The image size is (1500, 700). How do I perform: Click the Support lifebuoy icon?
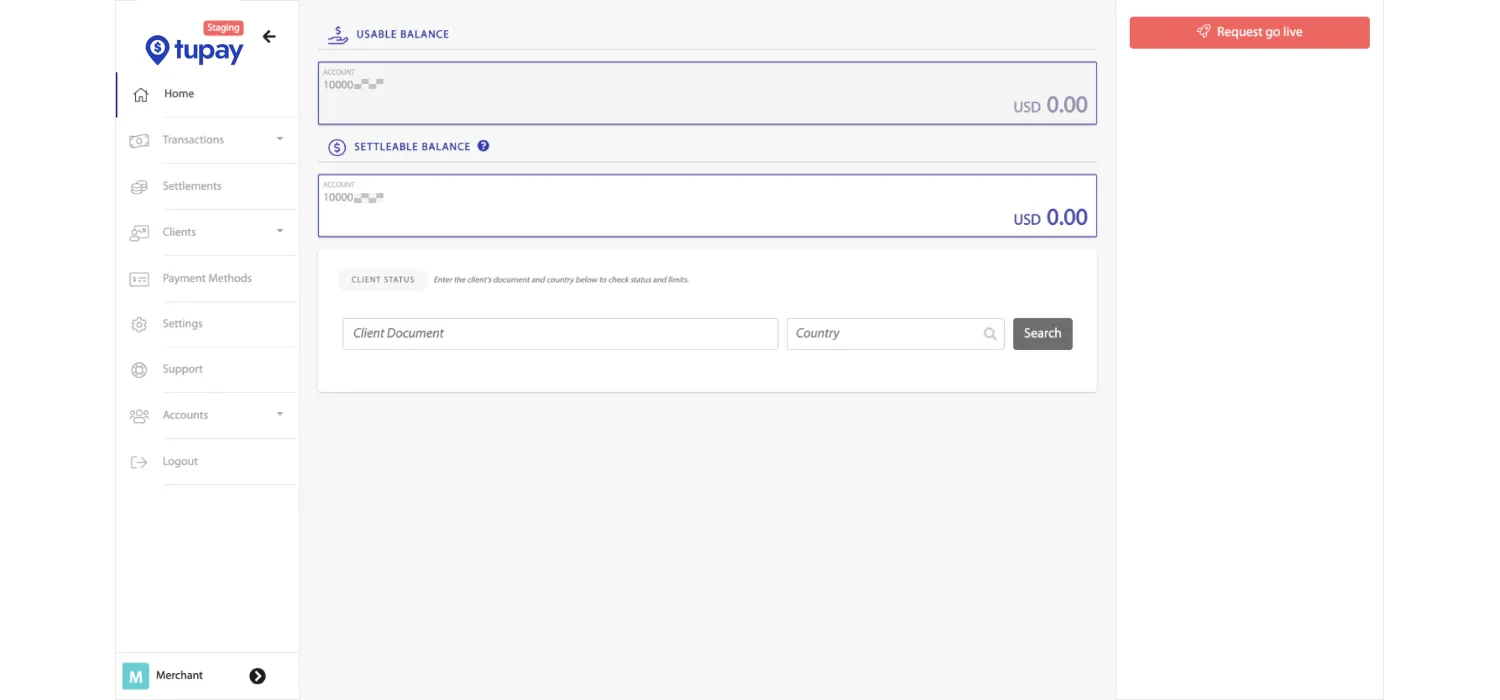pyautogui.click(x=139, y=370)
